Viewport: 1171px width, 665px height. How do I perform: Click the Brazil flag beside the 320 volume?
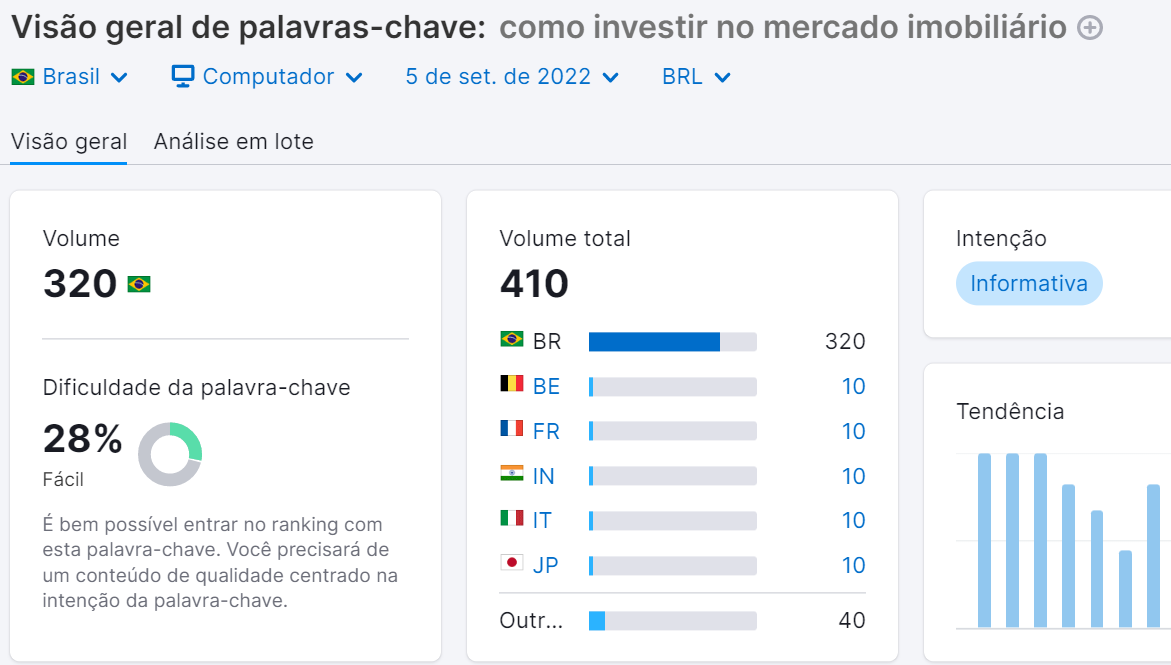pyautogui.click(x=140, y=284)
